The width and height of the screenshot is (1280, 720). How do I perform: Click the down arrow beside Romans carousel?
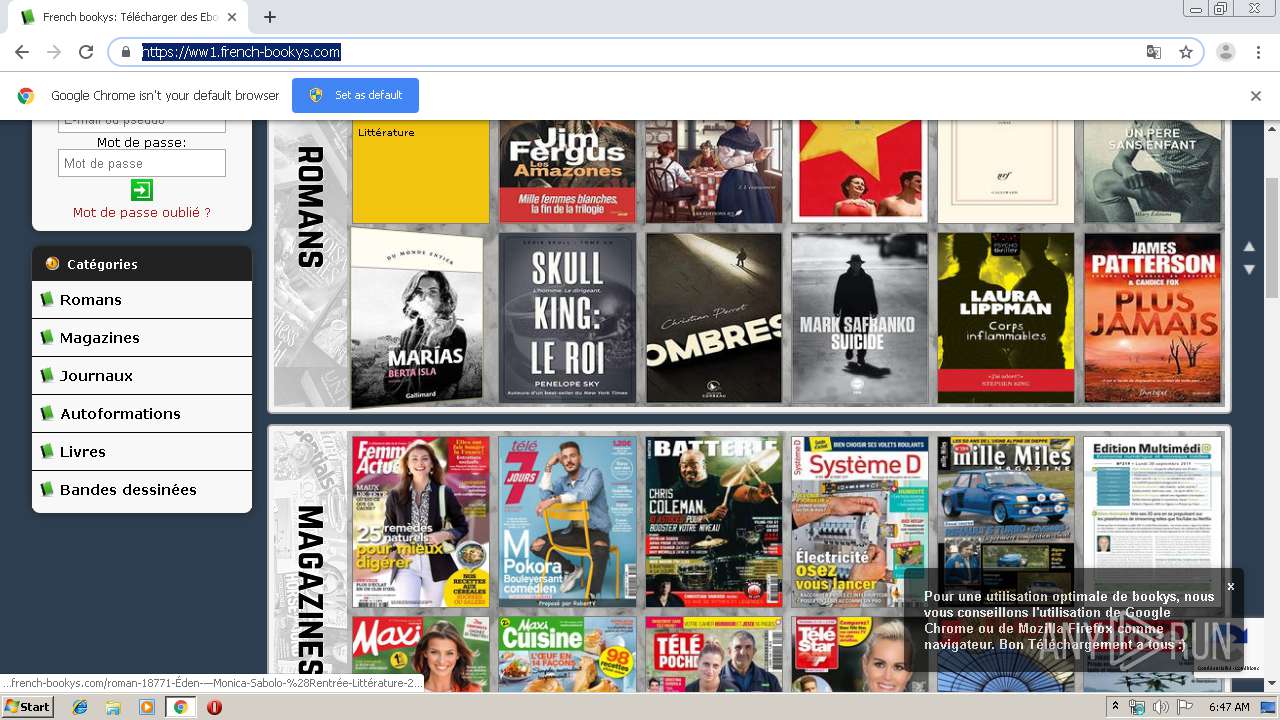click(x=1248, y=269)
